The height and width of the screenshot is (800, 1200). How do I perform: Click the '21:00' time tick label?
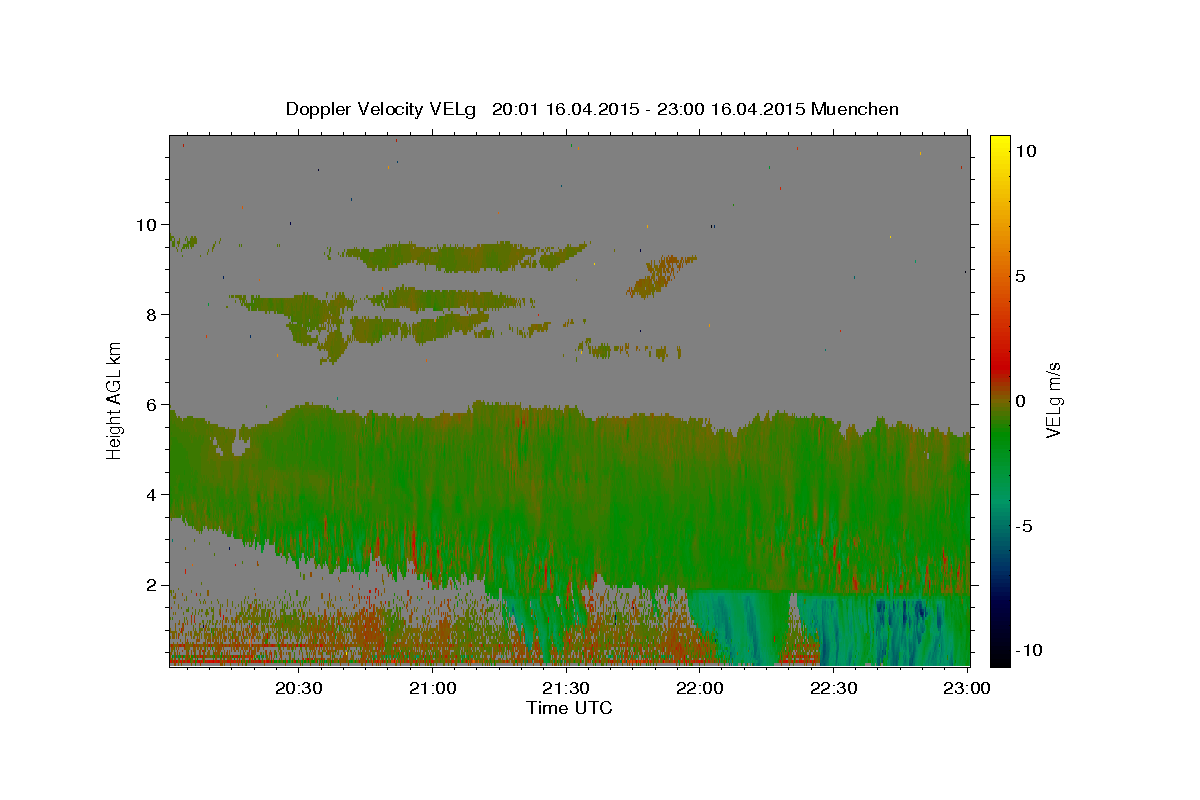tap(433, 688)
